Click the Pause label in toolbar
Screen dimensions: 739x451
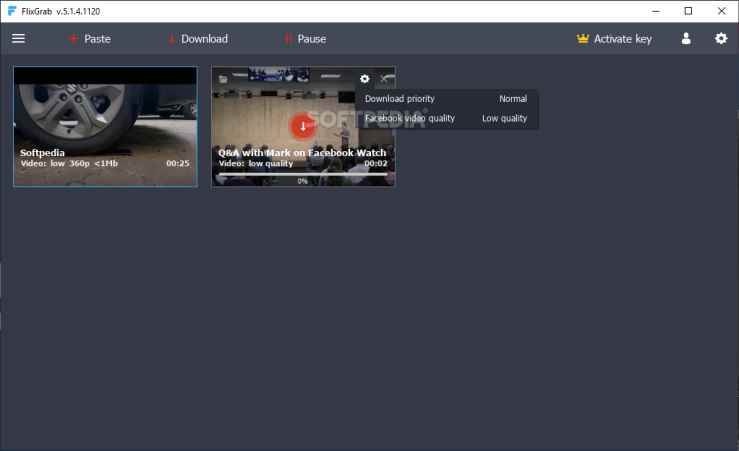pyautogui.click(x=311, y=39)
